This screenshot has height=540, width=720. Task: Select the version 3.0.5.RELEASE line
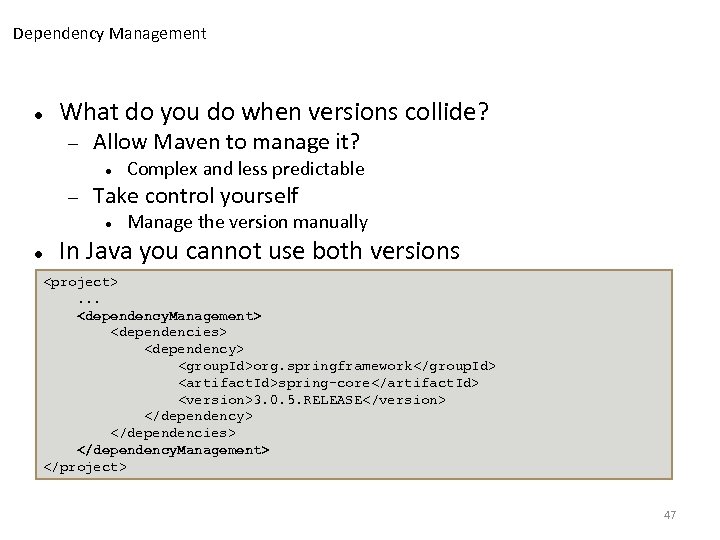tap(312, 400)
